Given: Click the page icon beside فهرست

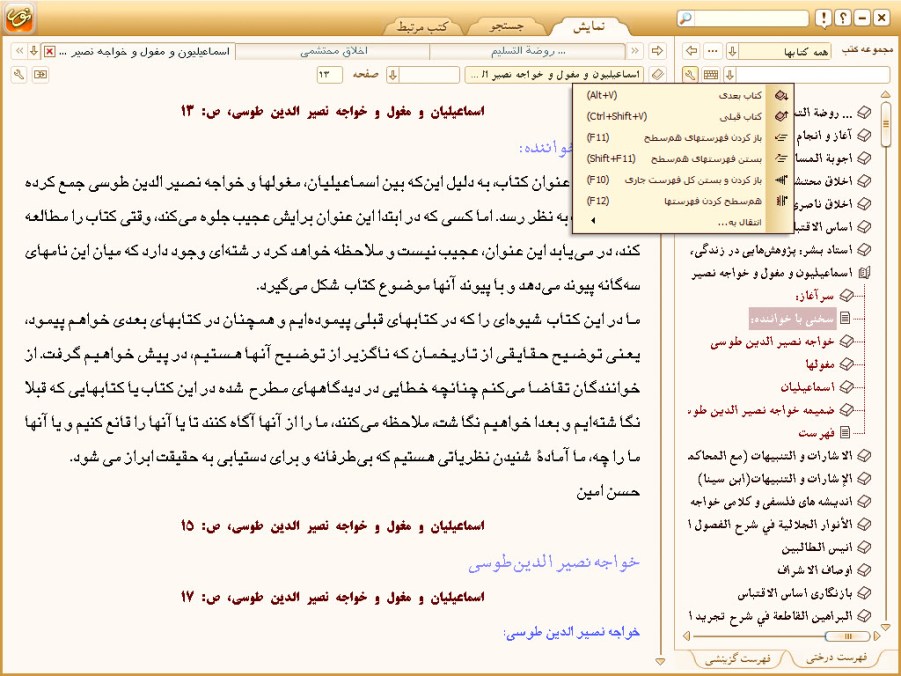Looking at the screenshot, I should pyautogui.click(x=845, y=432).
